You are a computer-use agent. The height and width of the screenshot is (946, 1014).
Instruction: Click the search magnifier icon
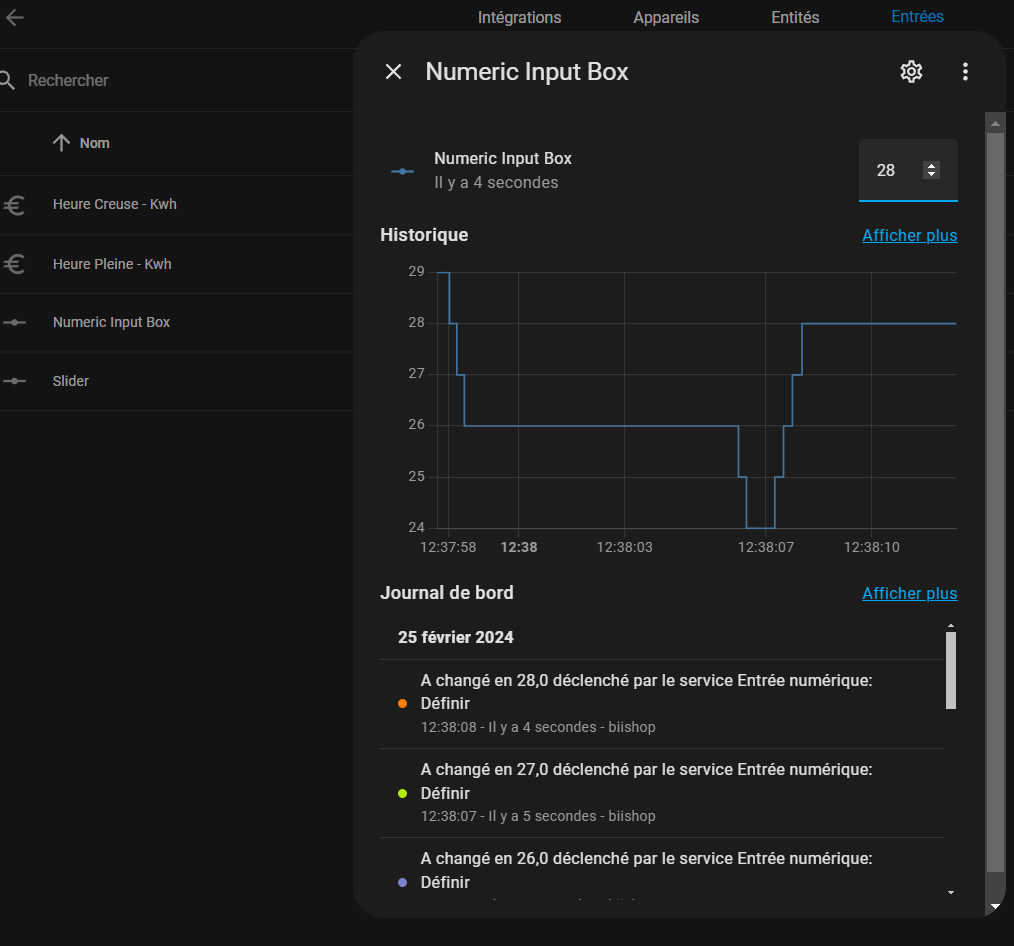pos(9,80)
